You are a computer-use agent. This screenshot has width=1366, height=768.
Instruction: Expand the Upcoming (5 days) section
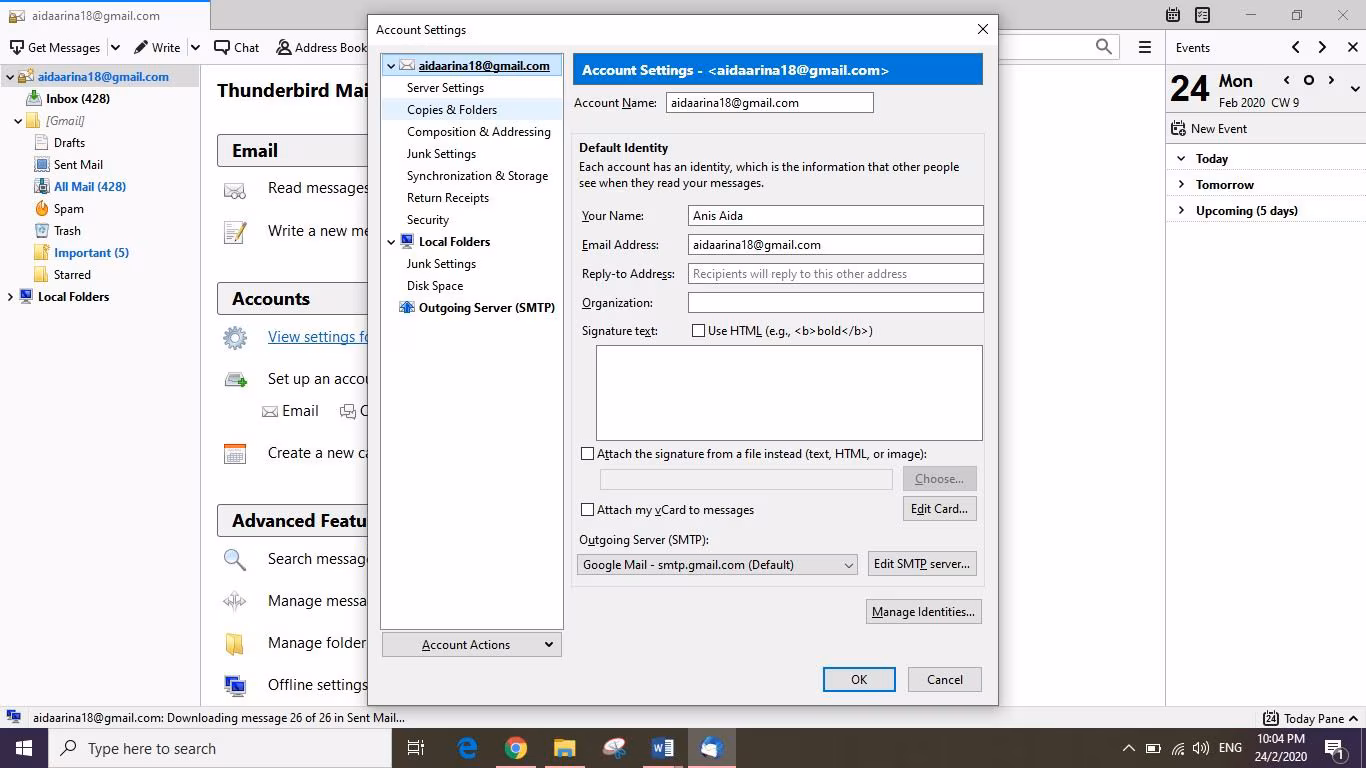pos(1181,211)
